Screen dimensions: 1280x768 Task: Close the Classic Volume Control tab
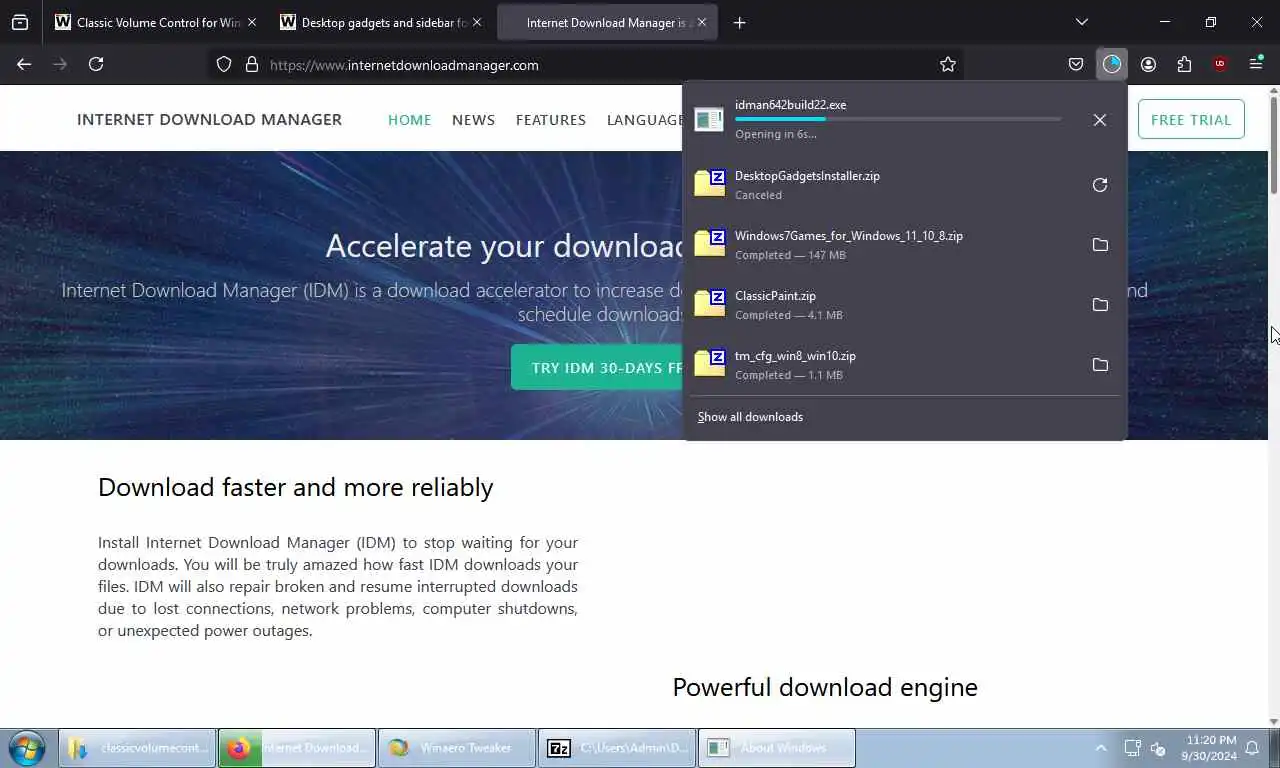(x=252, y=22)
